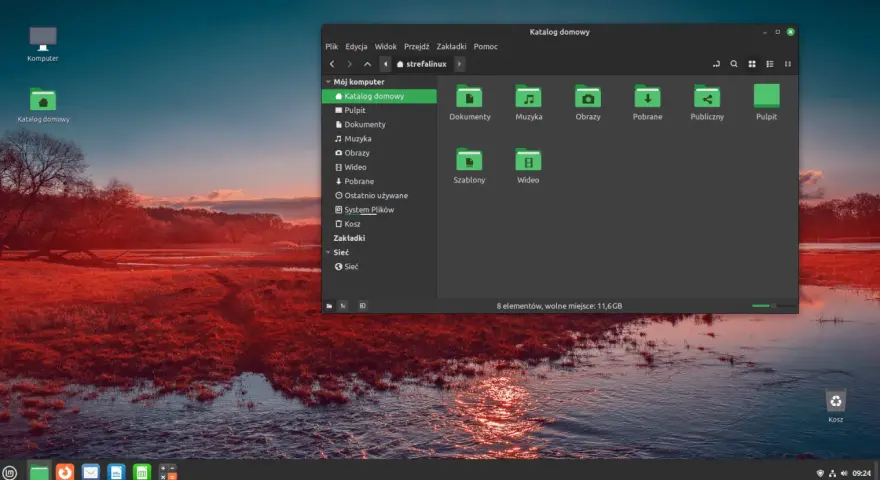880x480 pixels.
Task: Select Wideo in the sidebar
Action: pyautogui.click(x=379, y=167)
